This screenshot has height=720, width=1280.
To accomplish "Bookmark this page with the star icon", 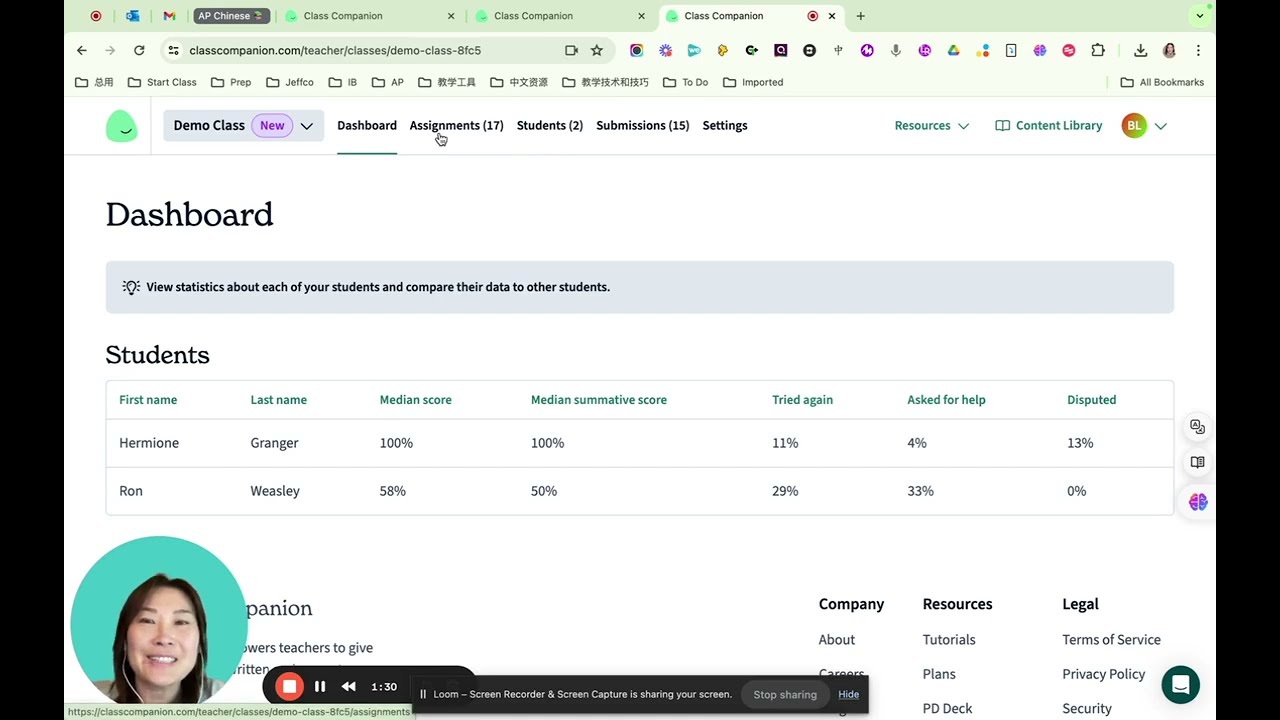I will 597,50.
